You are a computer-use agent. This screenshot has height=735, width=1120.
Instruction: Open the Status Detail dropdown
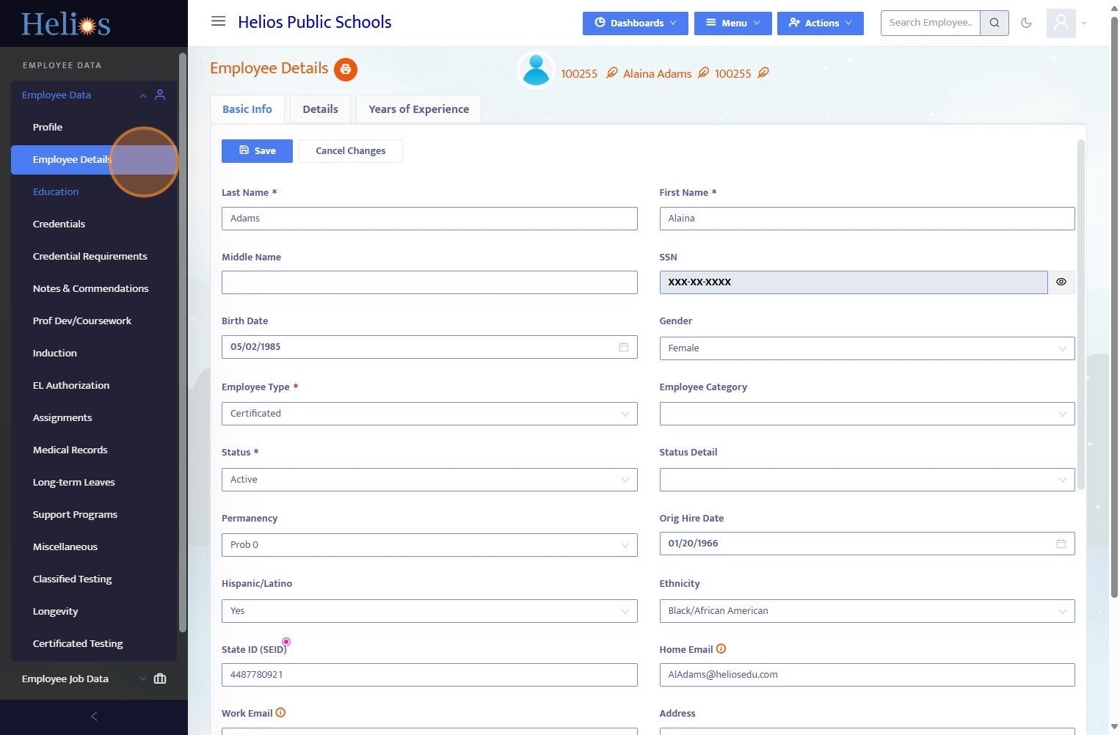click(x=866, y=479)
